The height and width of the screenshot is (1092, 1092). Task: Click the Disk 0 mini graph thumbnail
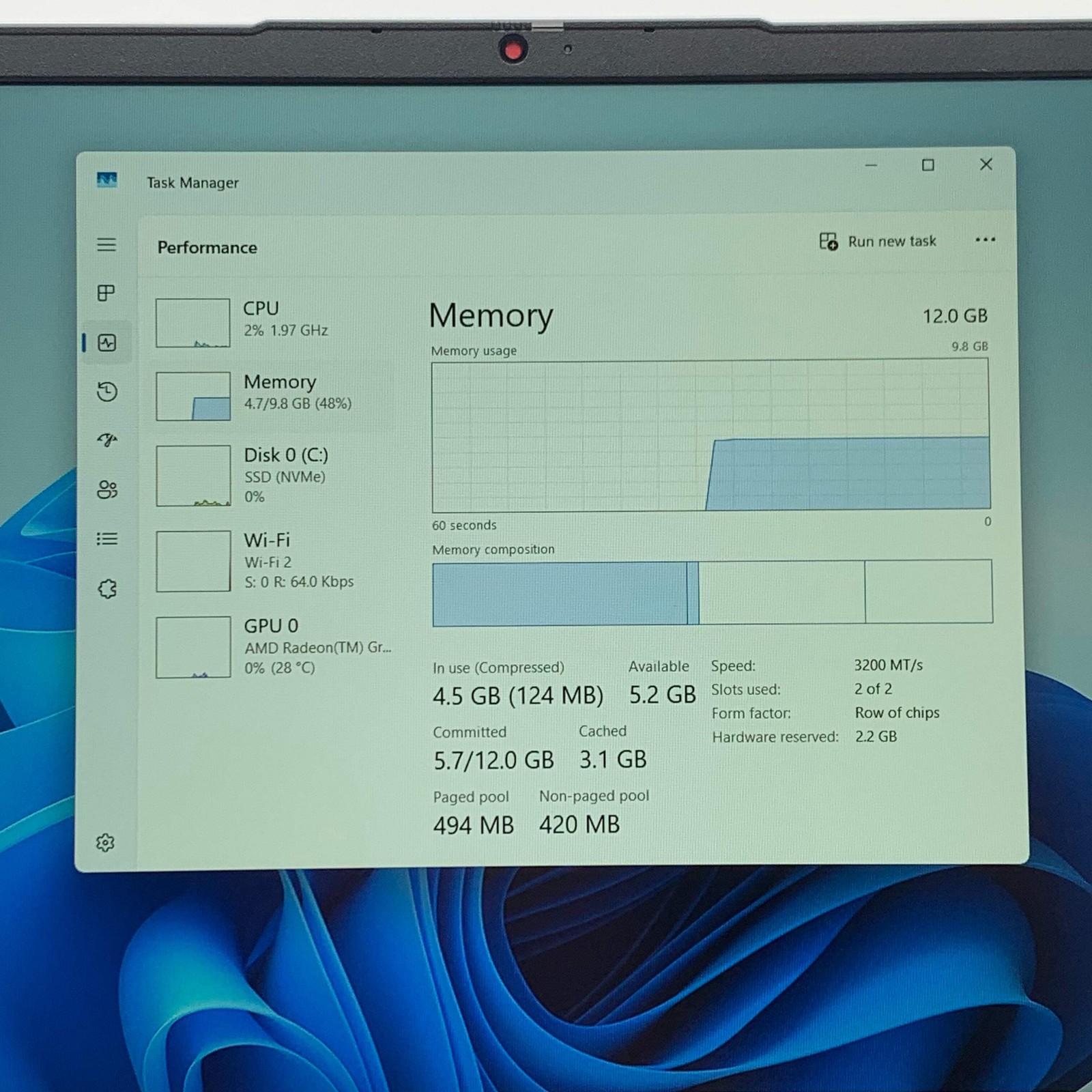pyautogui.click(x=193, y=476)
